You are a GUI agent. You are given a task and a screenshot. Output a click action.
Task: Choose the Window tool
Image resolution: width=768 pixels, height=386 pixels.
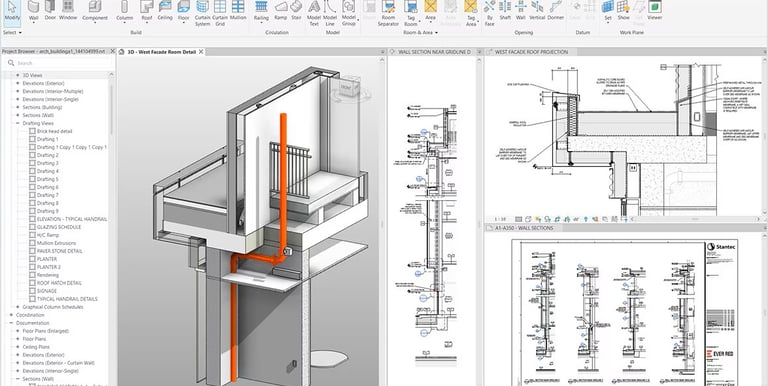[68, 11]
